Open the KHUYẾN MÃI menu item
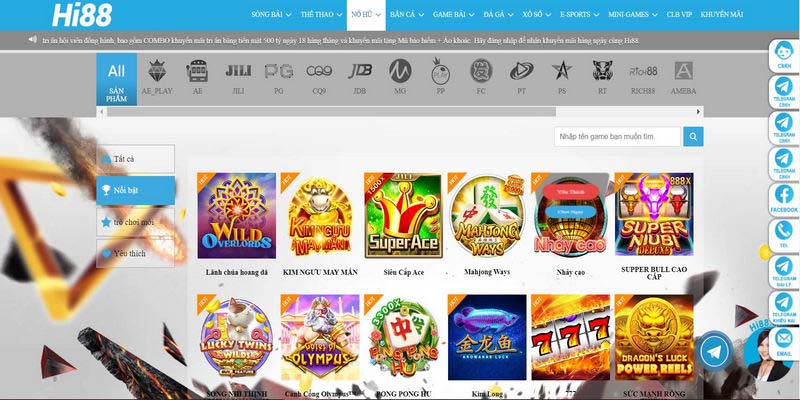This screenshot has width=800, height=400. pos(721,15)
